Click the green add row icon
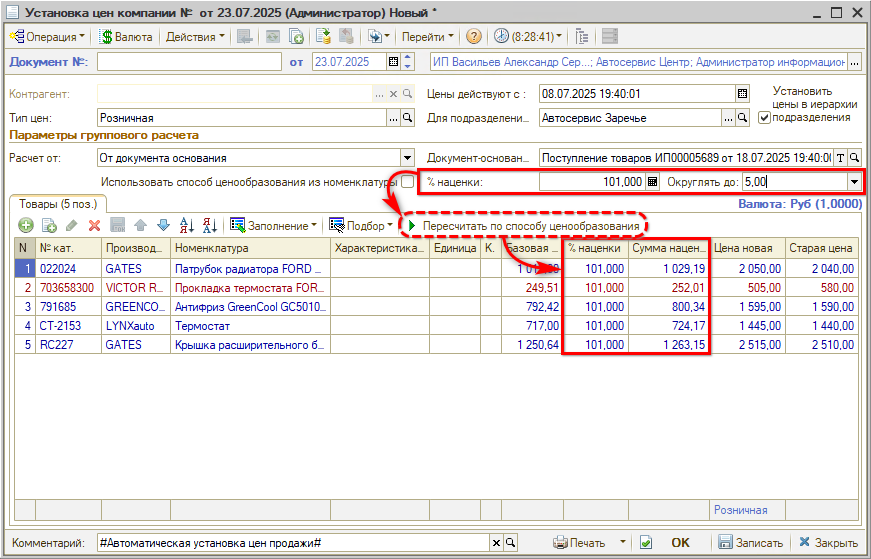 (x=26, y=225)
